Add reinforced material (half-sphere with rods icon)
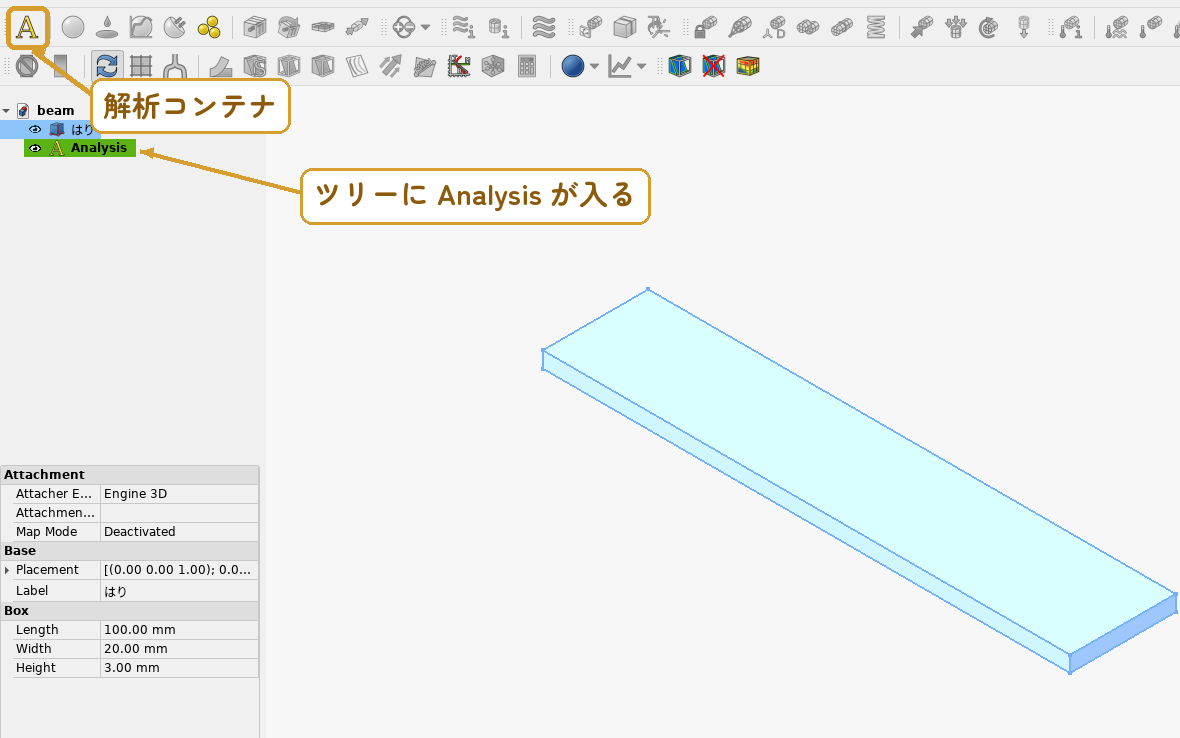The height and width of the screenshot is (738, 1180). (175, 28)
